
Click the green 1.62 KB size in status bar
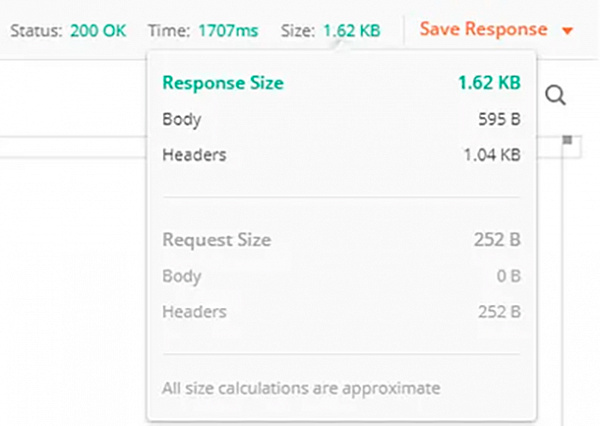point(351,31)
